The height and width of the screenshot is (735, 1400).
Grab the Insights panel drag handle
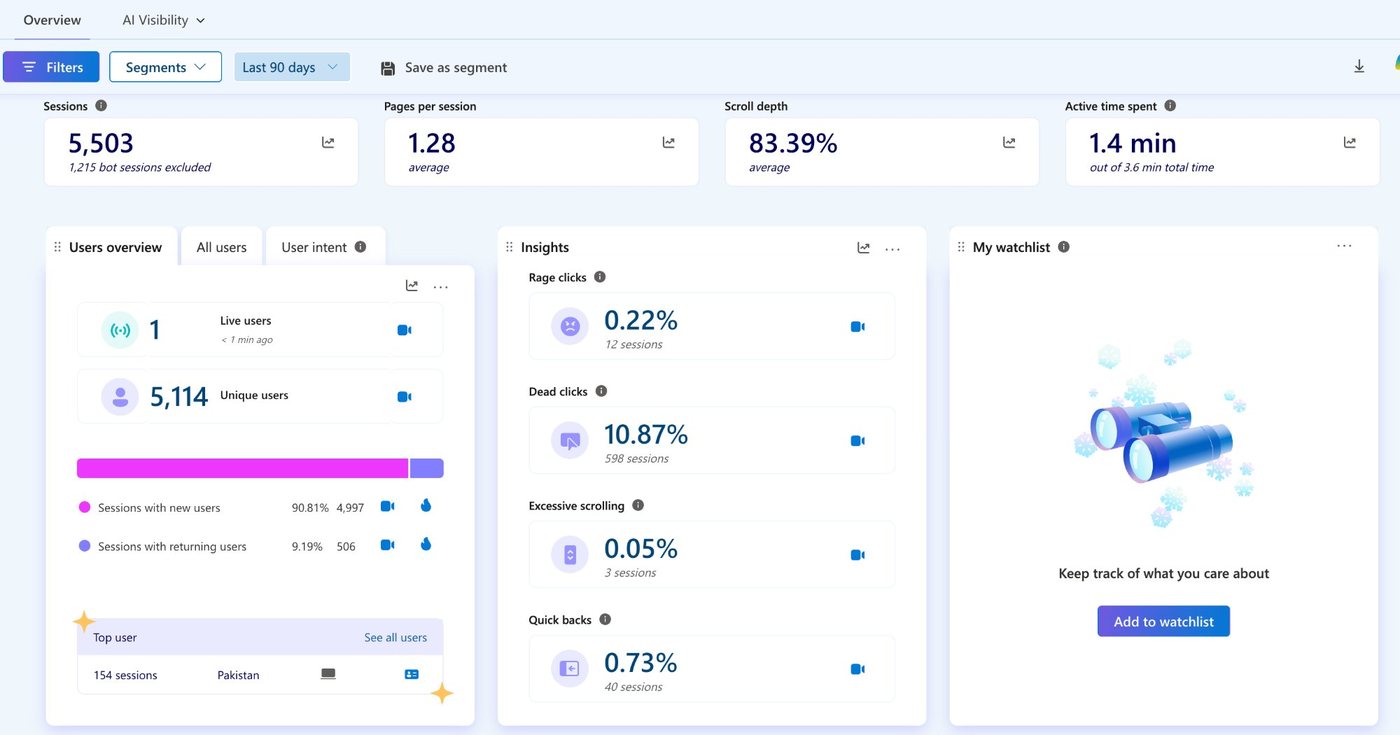tap(509, 247)
